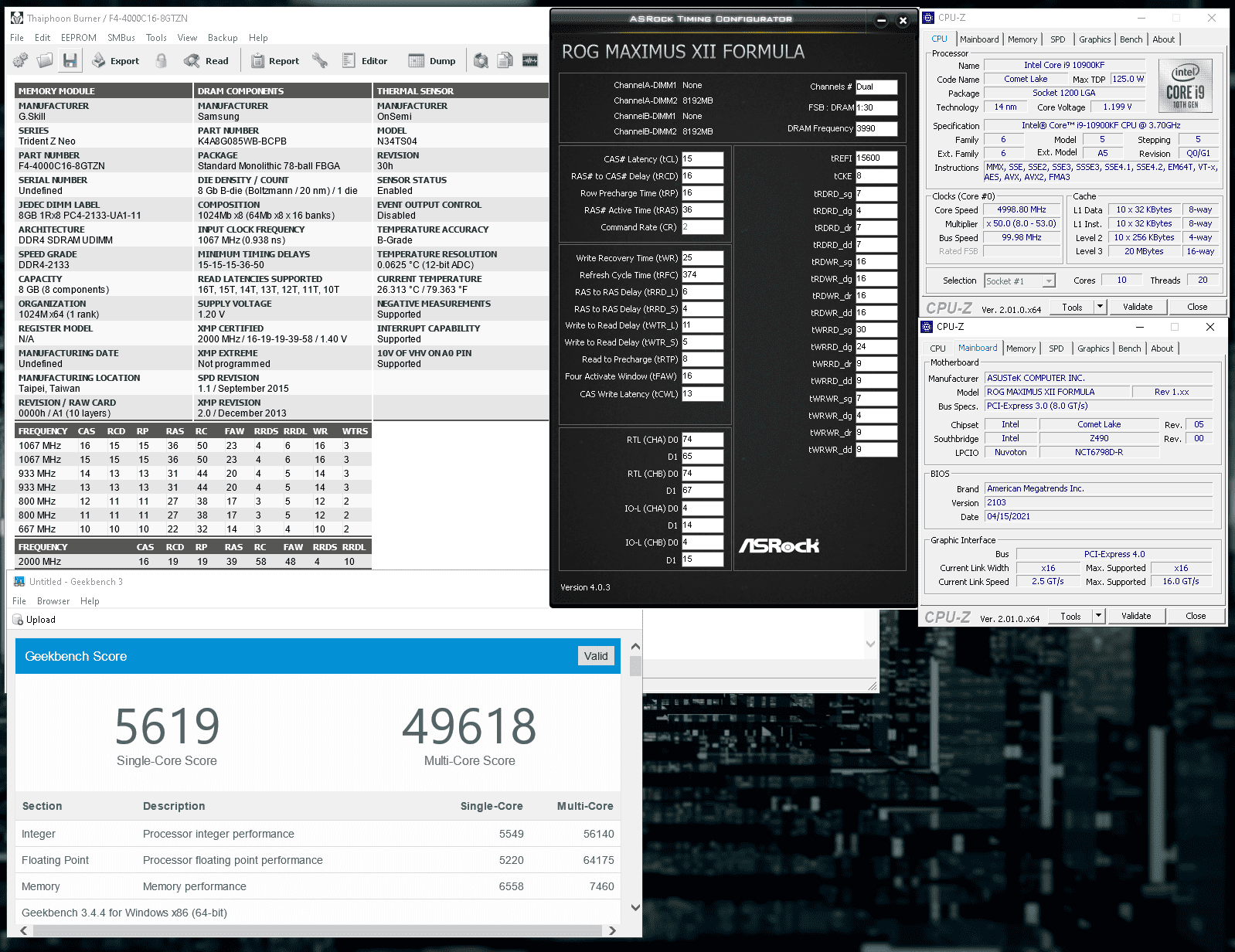Open the Selection Socket #1 dropdown
The width and height of the screenshot is (1235, 952).
pos(1019,280)
